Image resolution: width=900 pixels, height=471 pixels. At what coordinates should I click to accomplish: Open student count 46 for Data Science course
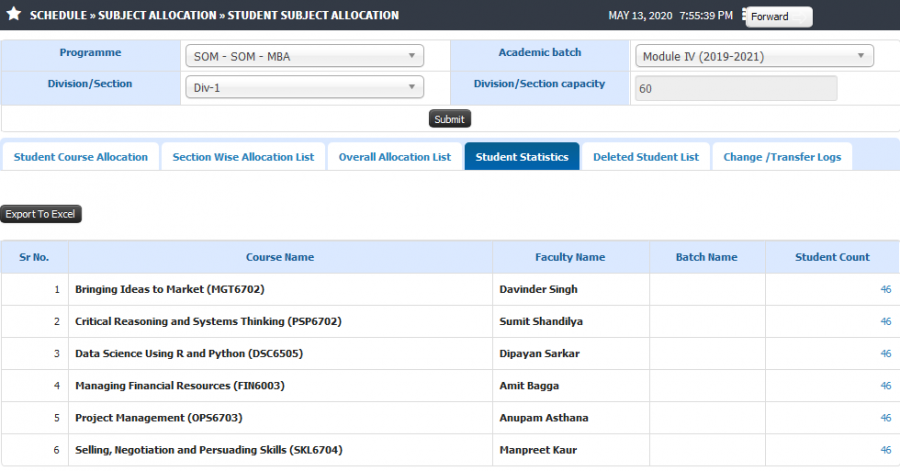(x=886, y=354)
